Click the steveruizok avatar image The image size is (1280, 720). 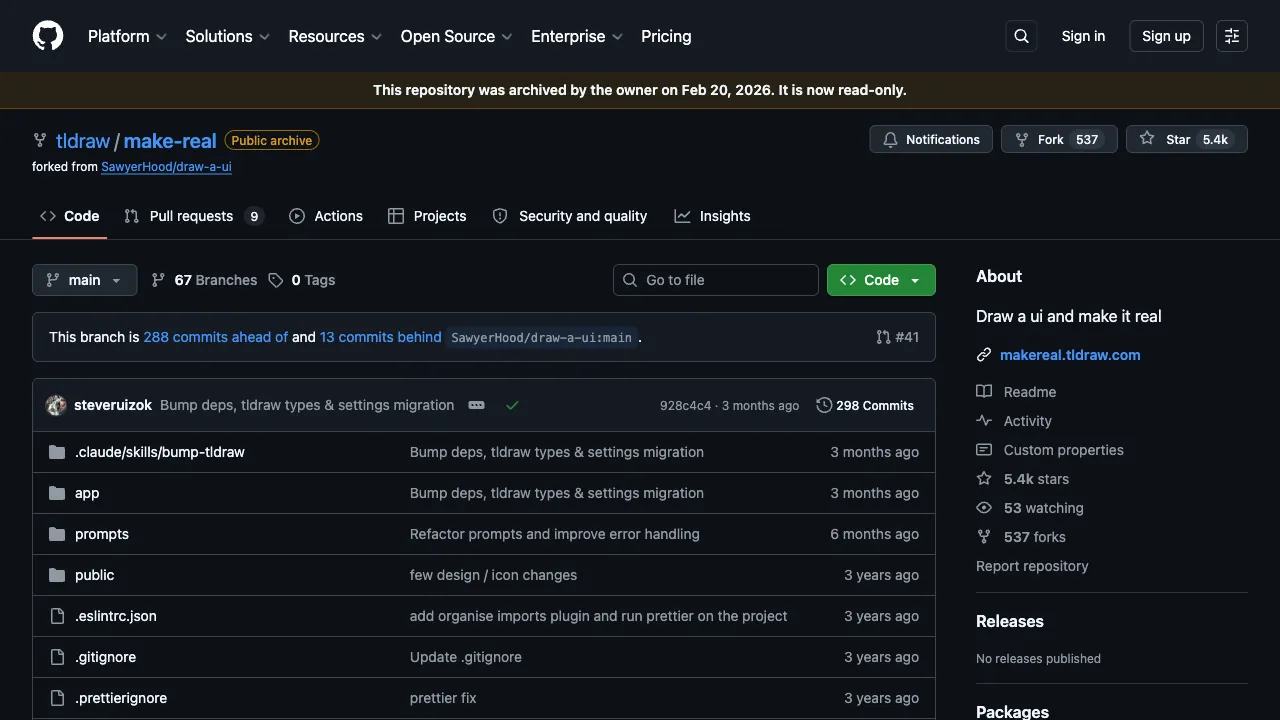[x=56, y=405]
